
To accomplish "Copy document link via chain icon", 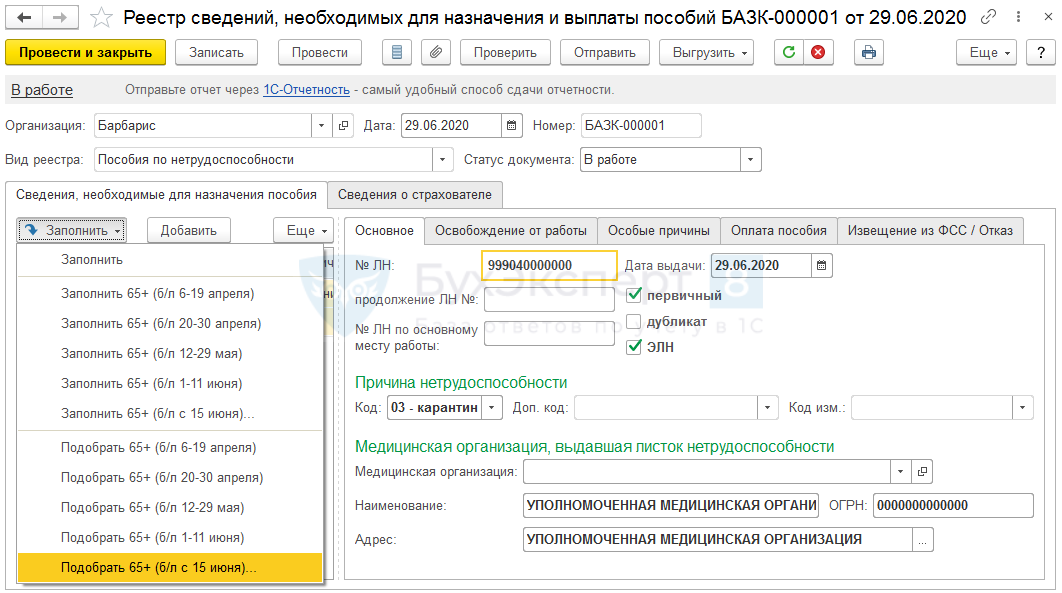I will pyautogui.click(x=988, y=18).
